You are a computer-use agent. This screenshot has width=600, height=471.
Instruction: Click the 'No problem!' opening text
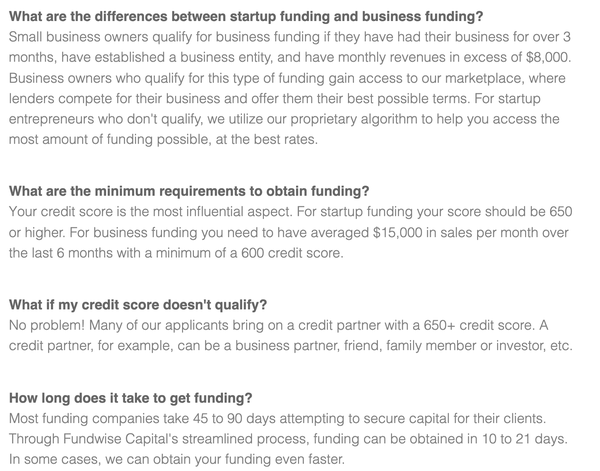coord(47,325)
